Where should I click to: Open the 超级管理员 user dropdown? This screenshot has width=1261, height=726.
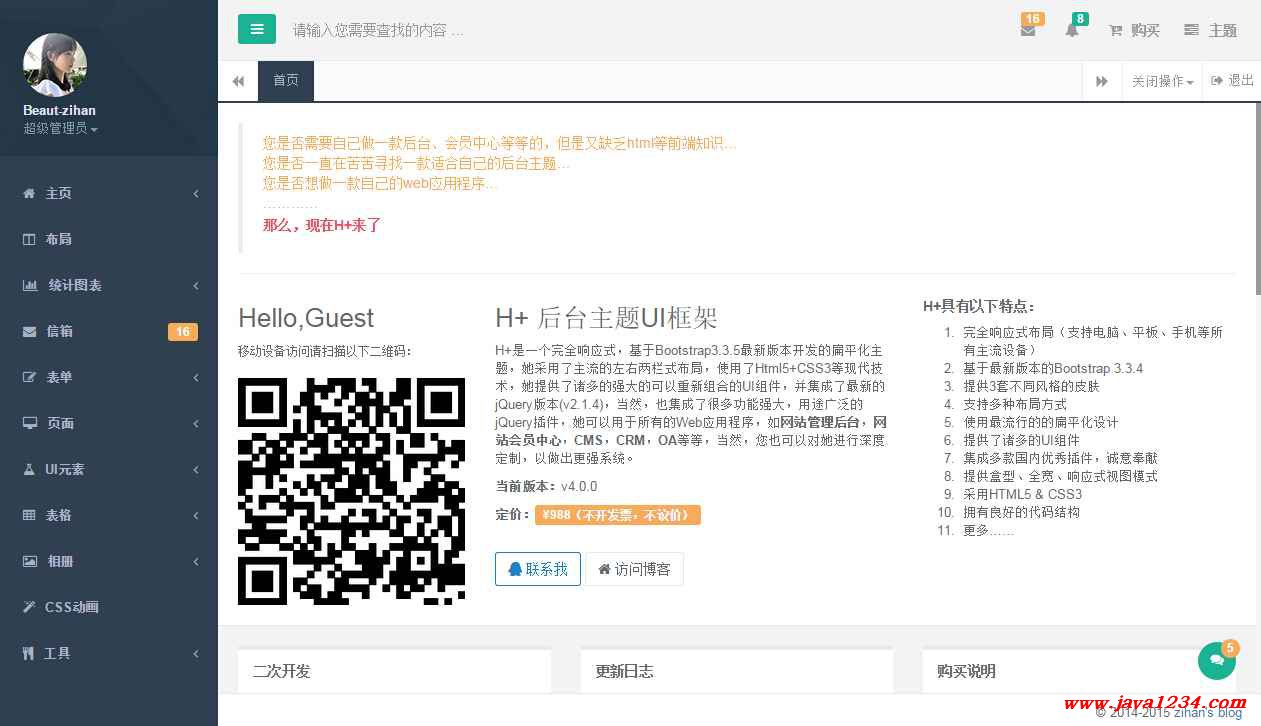pos(60,128)
